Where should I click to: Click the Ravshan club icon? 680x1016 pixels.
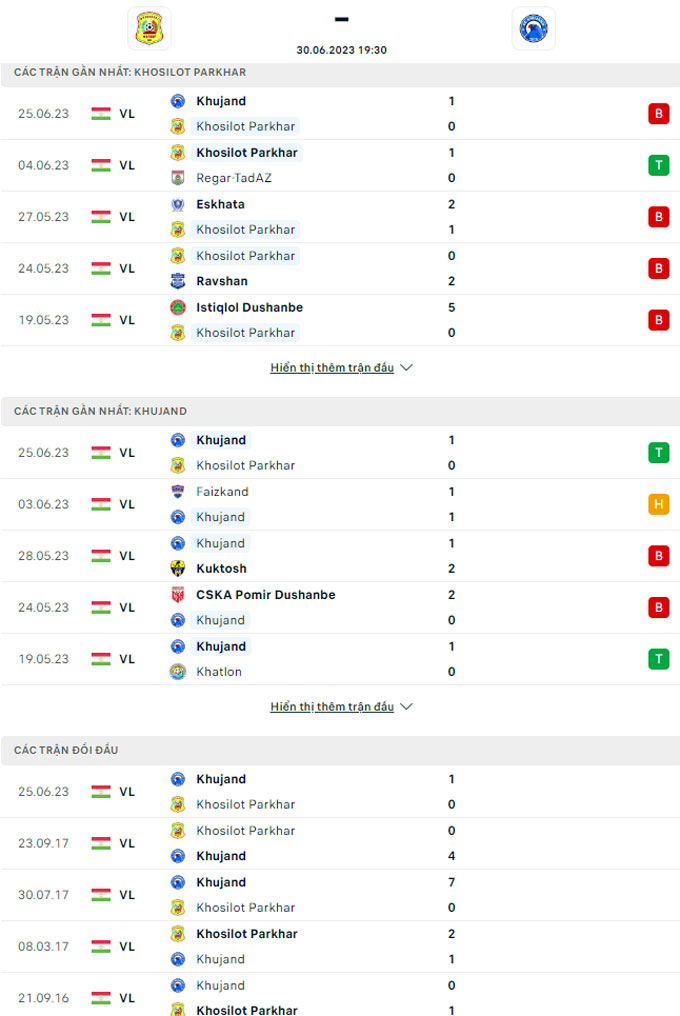[178, 281]
